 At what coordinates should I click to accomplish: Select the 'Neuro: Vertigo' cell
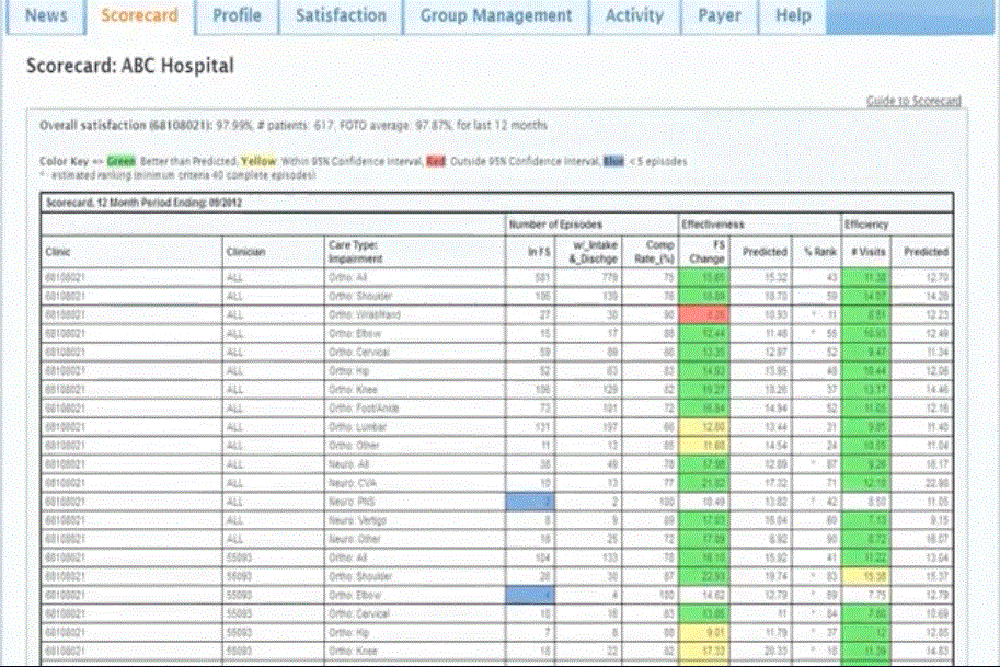click(415, 520)
